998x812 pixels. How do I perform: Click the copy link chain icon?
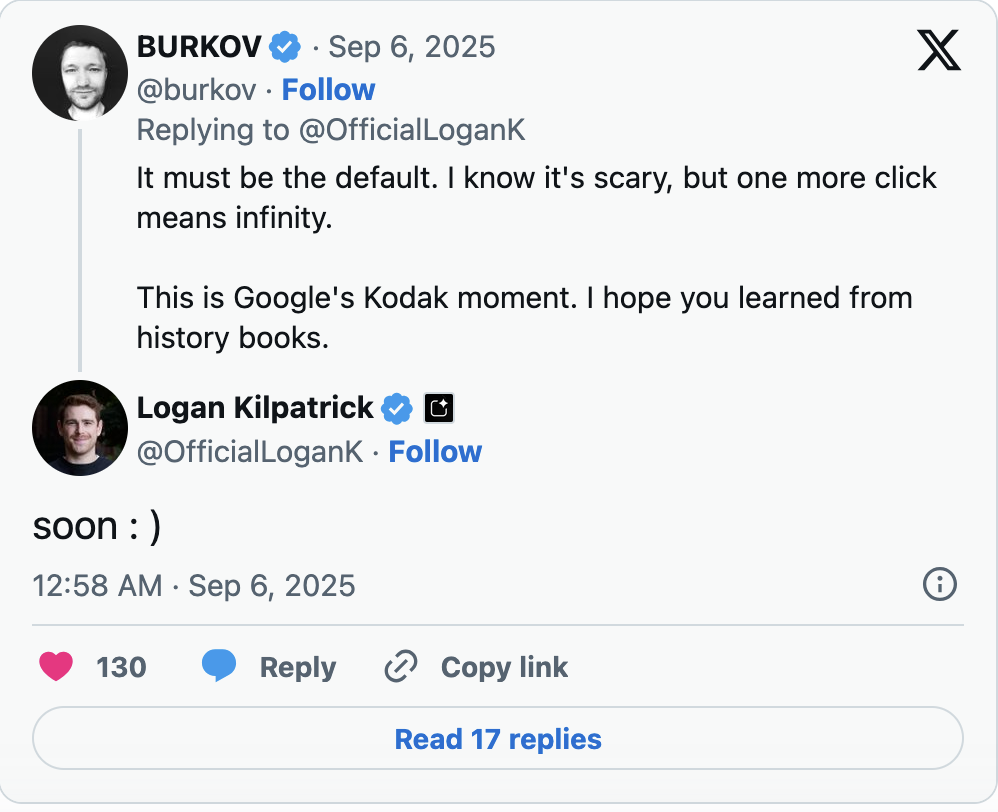(401, 667)
